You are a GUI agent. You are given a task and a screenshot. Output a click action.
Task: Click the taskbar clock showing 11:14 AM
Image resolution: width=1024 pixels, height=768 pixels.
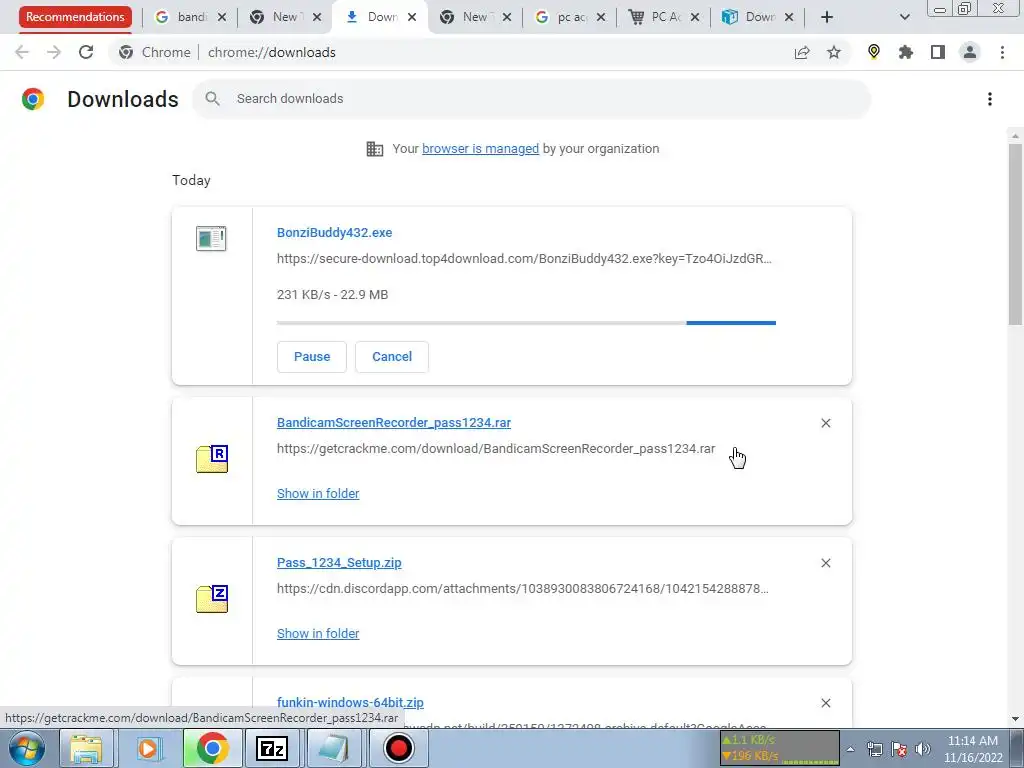click(x=972, y=749)
